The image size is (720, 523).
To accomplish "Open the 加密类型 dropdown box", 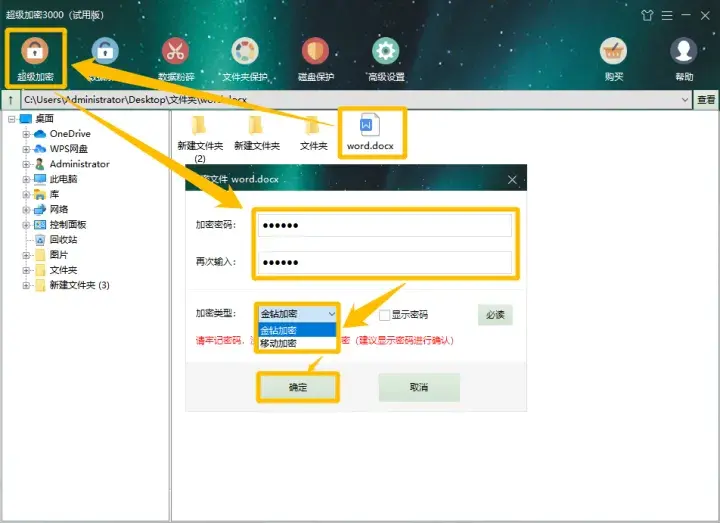I will point(298,314).
